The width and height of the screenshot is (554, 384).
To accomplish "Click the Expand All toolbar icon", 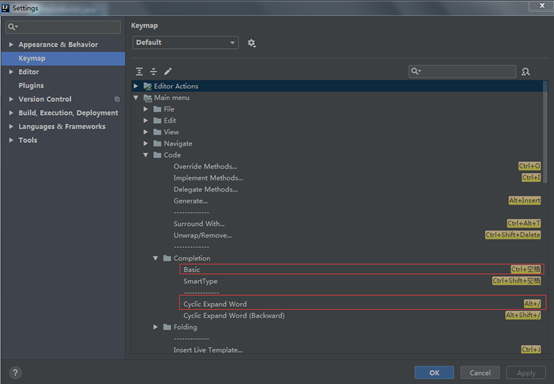I will pyautogui.click(x=139, y=72).
